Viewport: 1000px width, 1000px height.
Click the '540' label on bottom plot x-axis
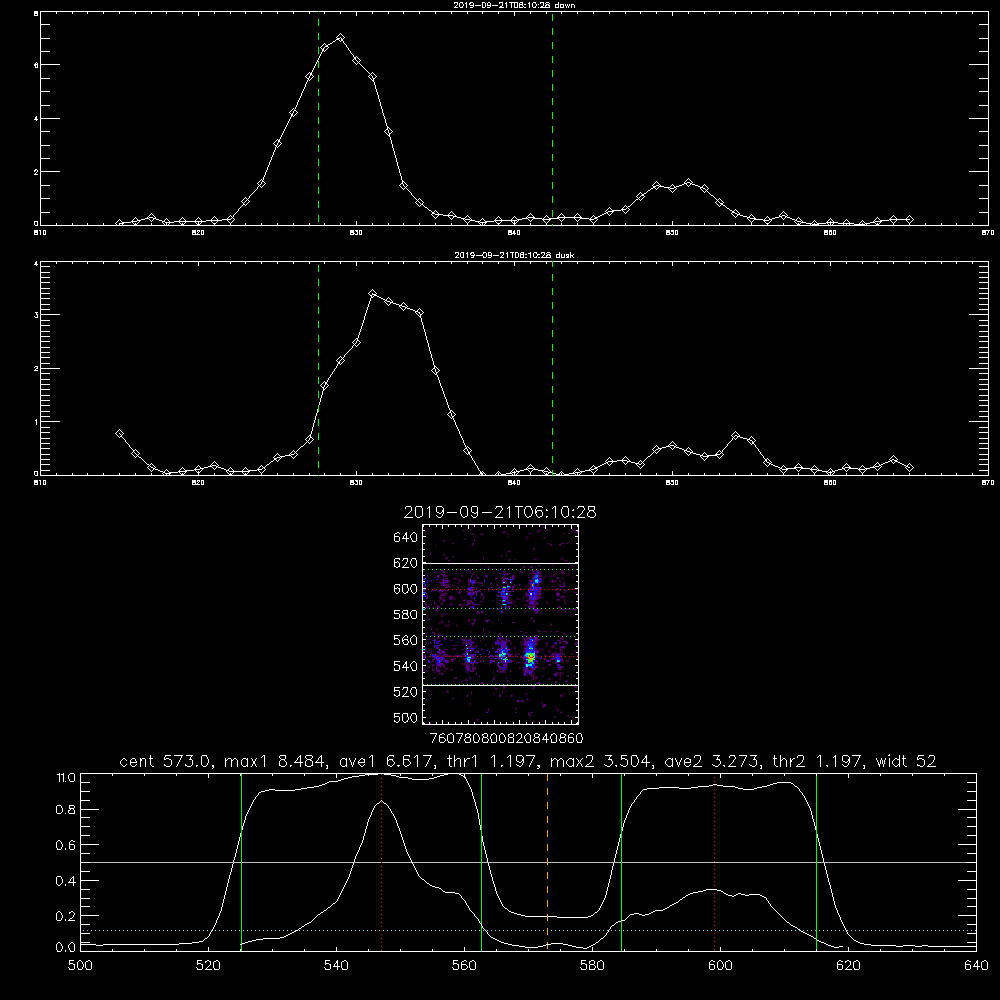coord(336,966)
